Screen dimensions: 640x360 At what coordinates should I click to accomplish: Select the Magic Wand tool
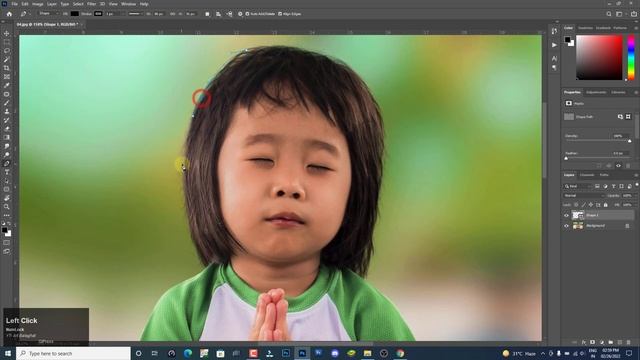(x=7, y=60)
